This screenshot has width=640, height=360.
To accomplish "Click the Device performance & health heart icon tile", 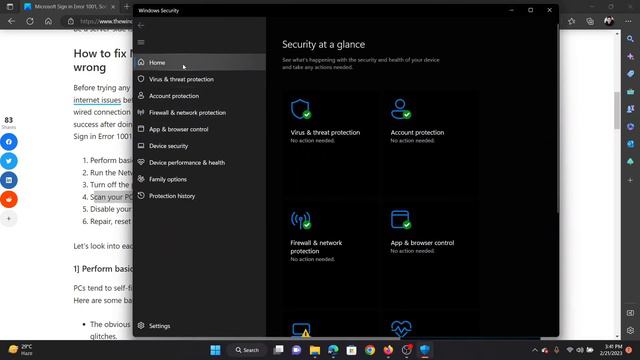I will click(x=401, y=329).
